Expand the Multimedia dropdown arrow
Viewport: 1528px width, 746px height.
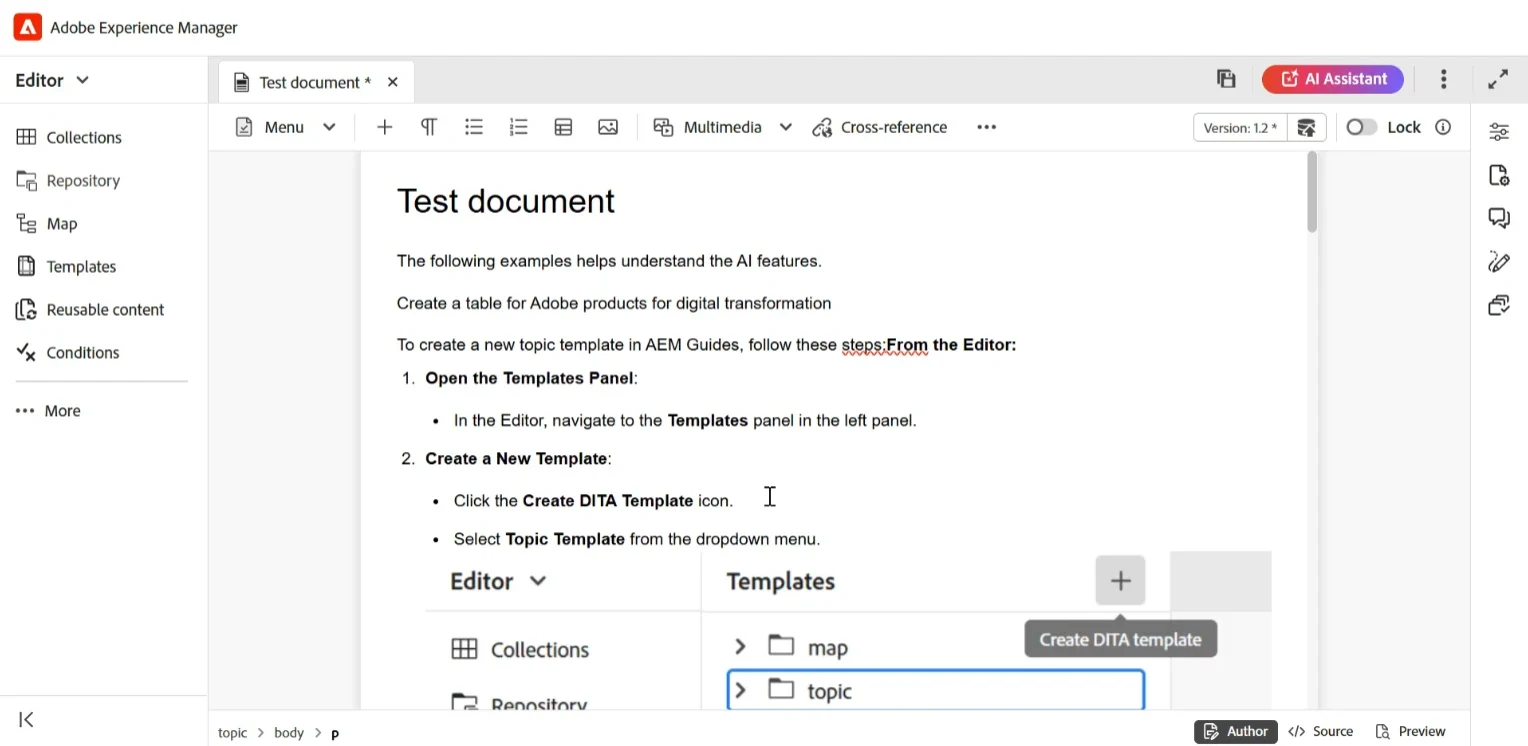(786, 127)
